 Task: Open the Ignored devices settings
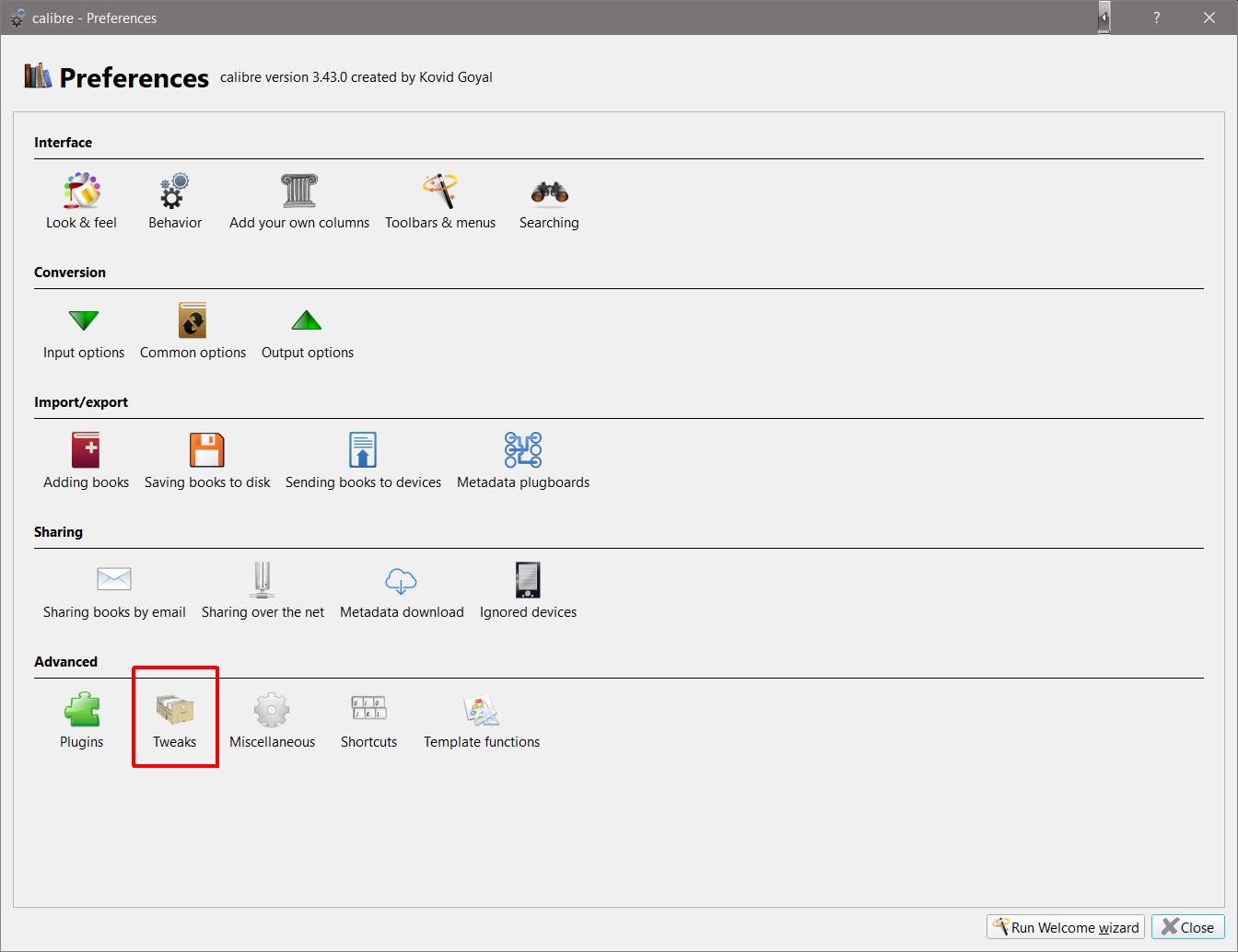[528, 590]
